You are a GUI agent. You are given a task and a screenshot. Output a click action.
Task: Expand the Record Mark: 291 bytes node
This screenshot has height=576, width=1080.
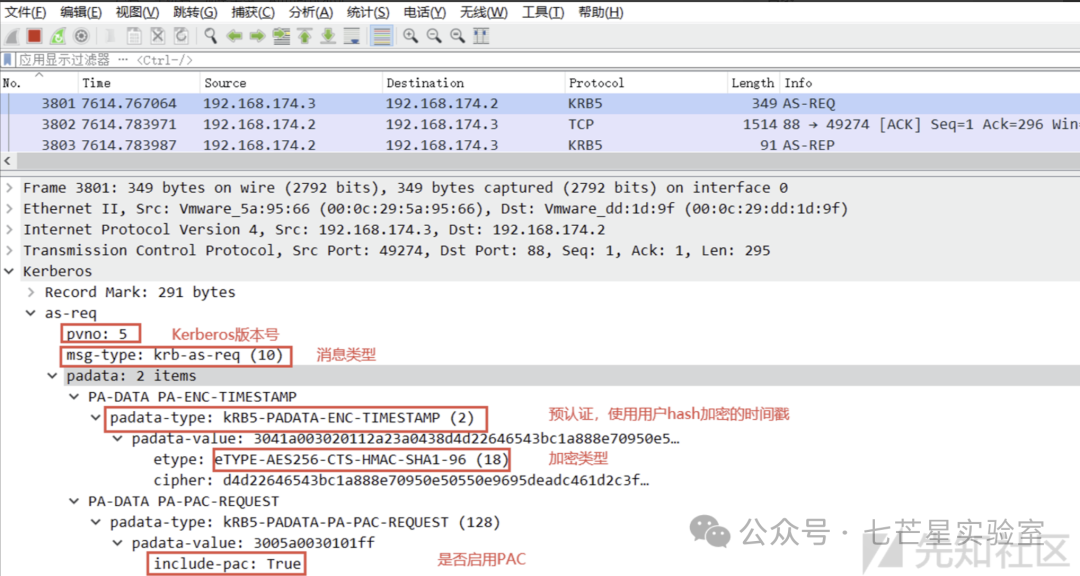[x=31, y=292]
